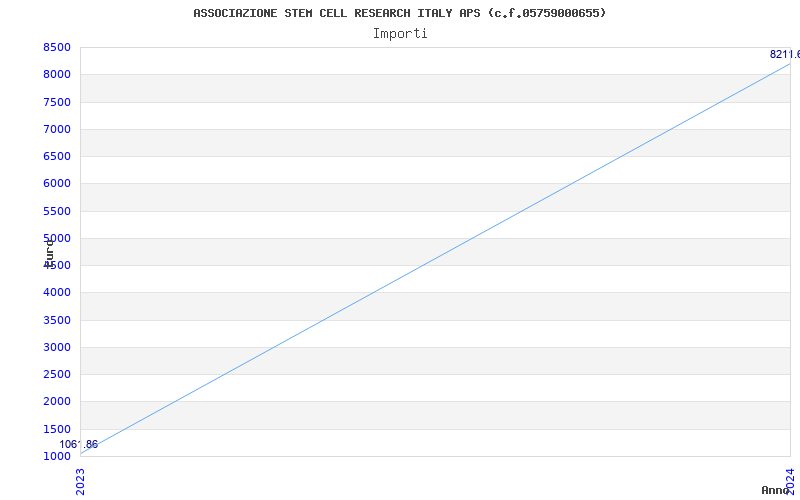Screen dimensions: 800x500
Task: Select the 8500 y-axis label
Action: tap(57, 47)
